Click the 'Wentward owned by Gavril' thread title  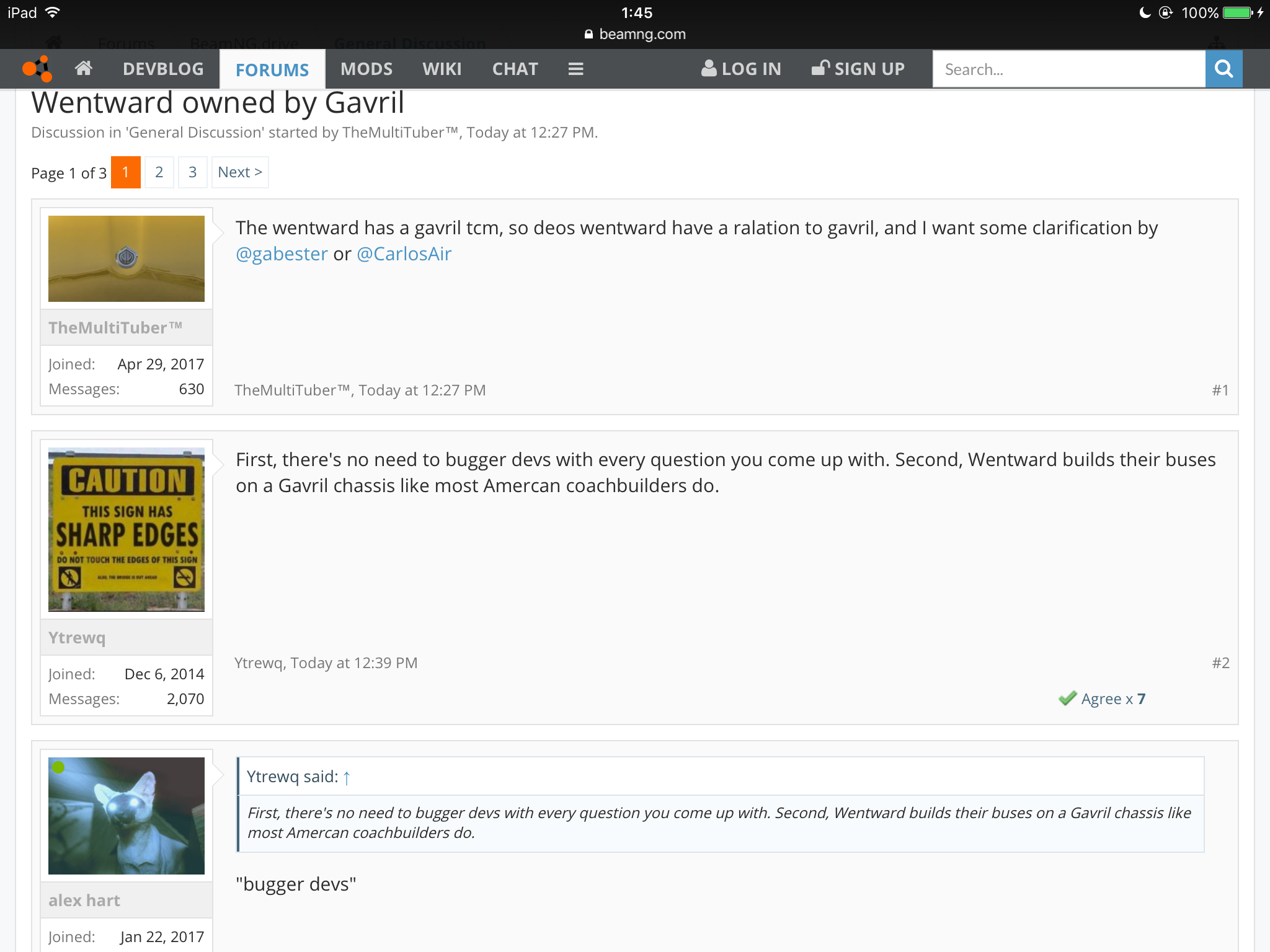click(218, 102)
